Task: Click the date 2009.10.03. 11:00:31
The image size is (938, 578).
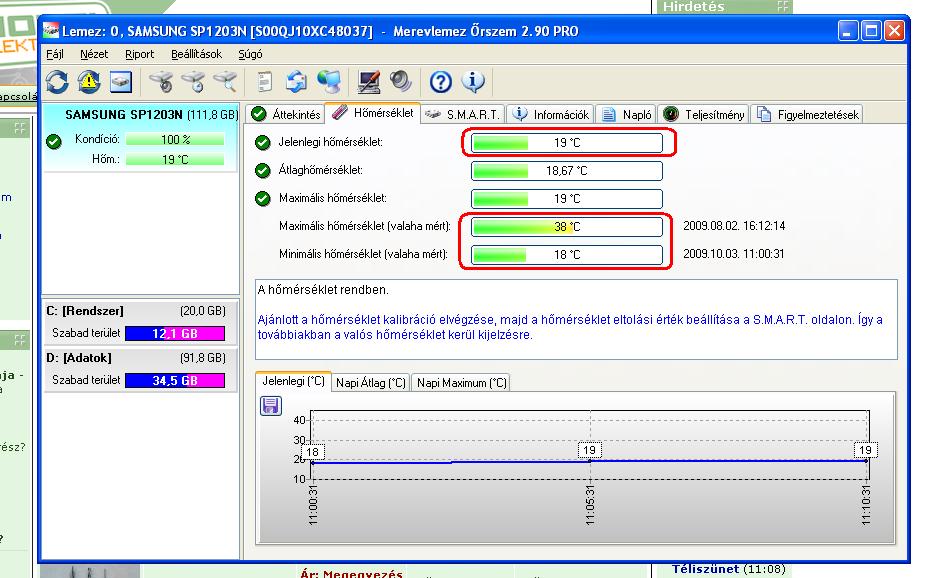Action: [734, 254]
